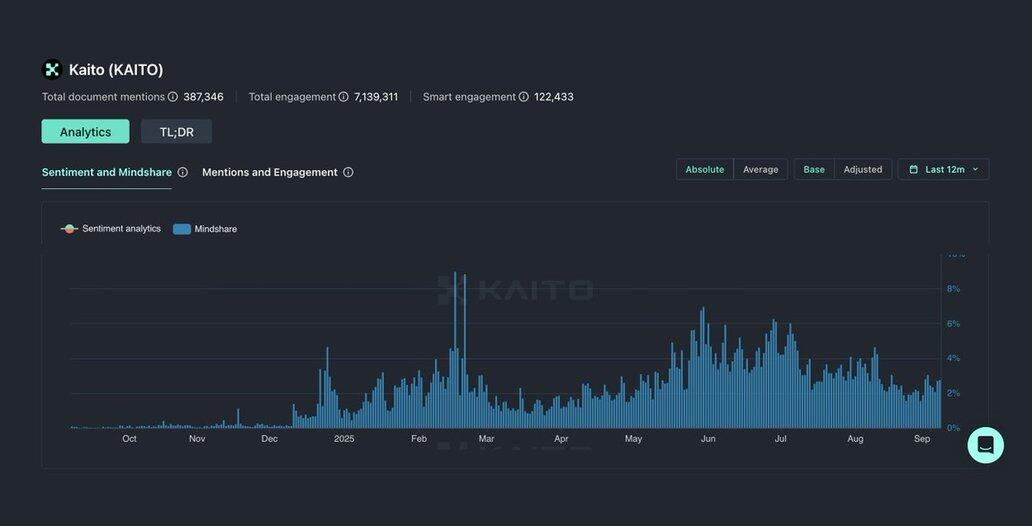This screenshot has height=526, width=1032.
Task: Open the Sentiment and Mindshare tab
Action: 107,172
